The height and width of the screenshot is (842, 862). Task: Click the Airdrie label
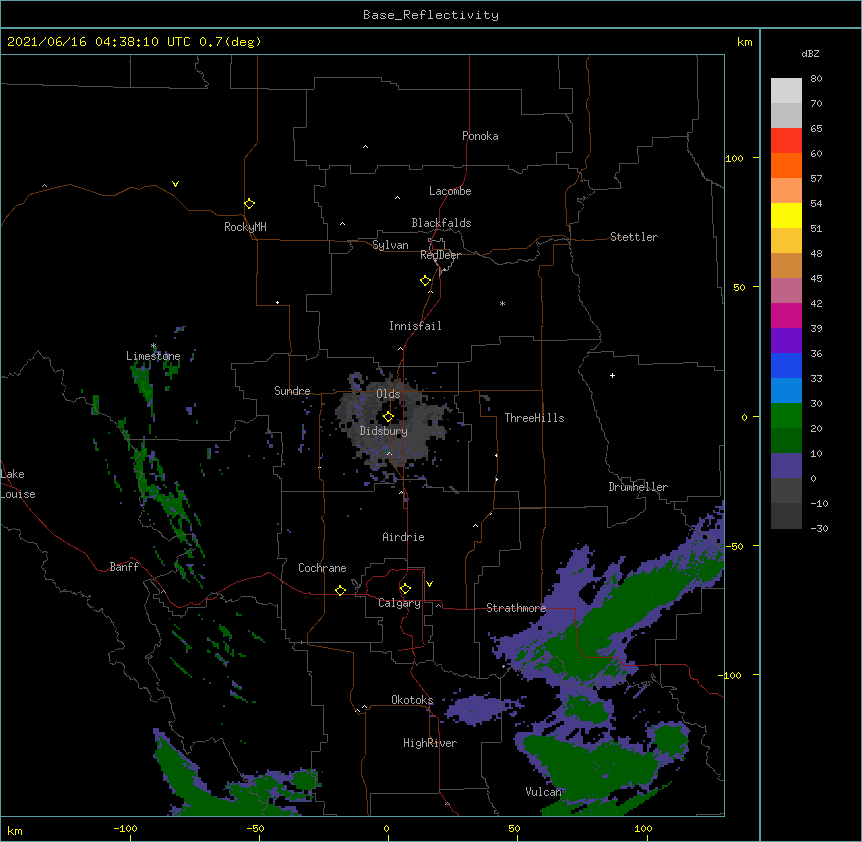(x=403, y=537)
